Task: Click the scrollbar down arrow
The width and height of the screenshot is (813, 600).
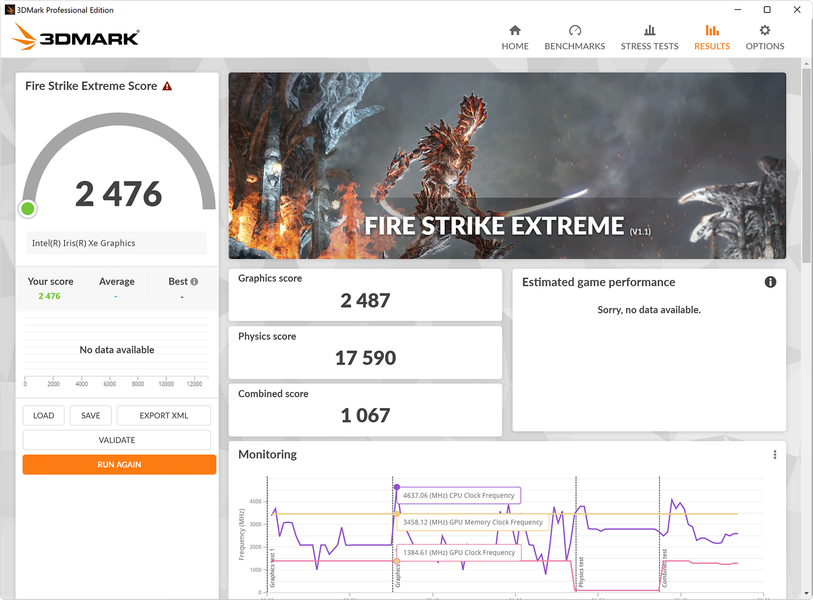Action: pos(806,593)
